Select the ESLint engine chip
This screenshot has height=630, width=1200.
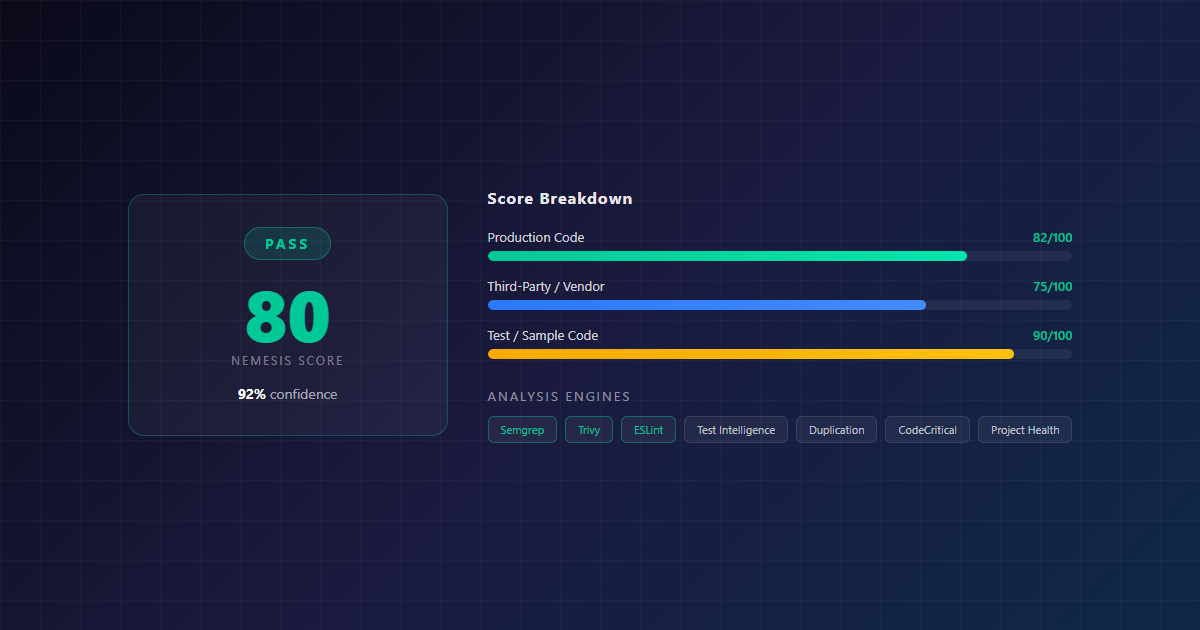[648, 430]
